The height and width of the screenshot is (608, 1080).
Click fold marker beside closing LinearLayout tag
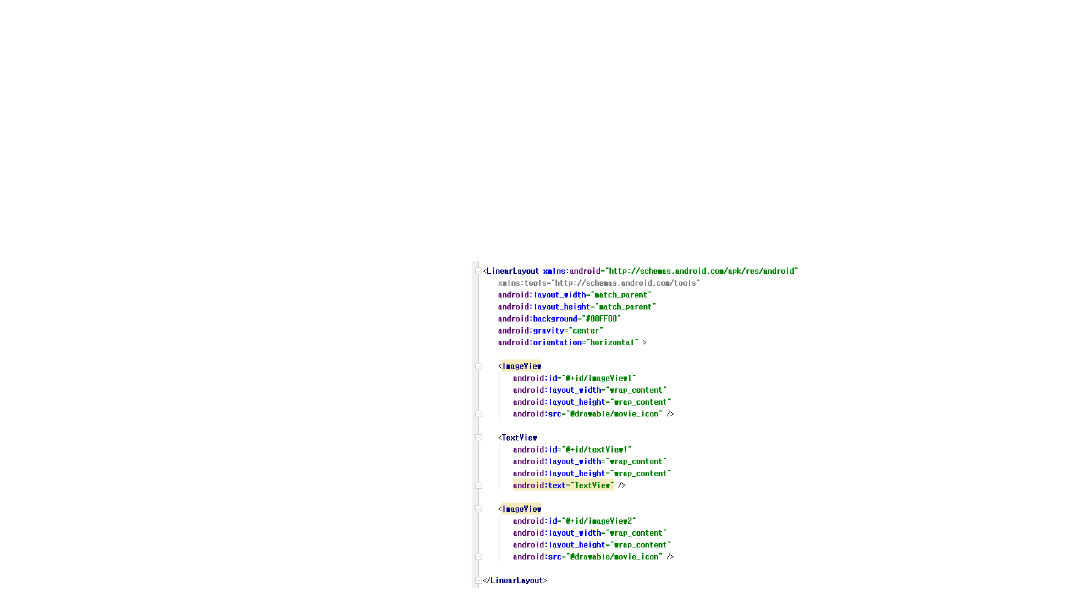click(x=478, y=580)
